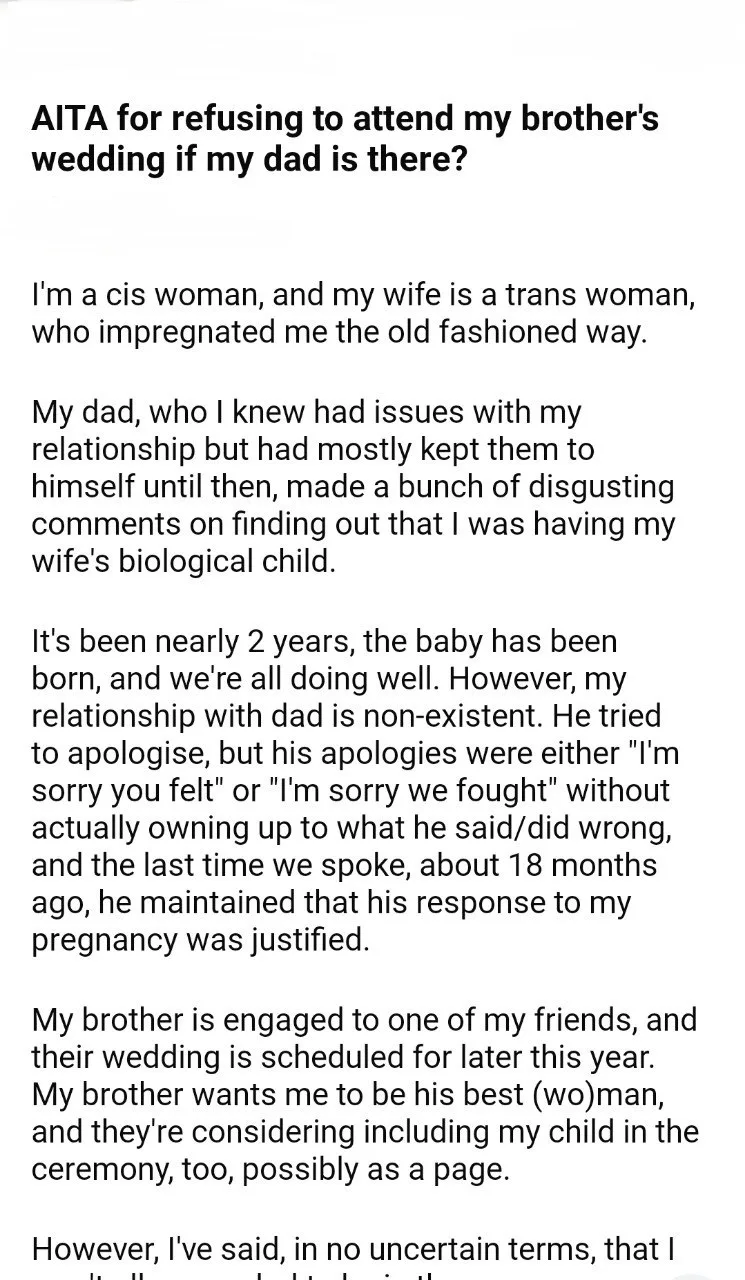Click the paragraph beginning "My brother is engaged"
The width and height of the screenshot is (745, 1280).
pos(365,1096)
